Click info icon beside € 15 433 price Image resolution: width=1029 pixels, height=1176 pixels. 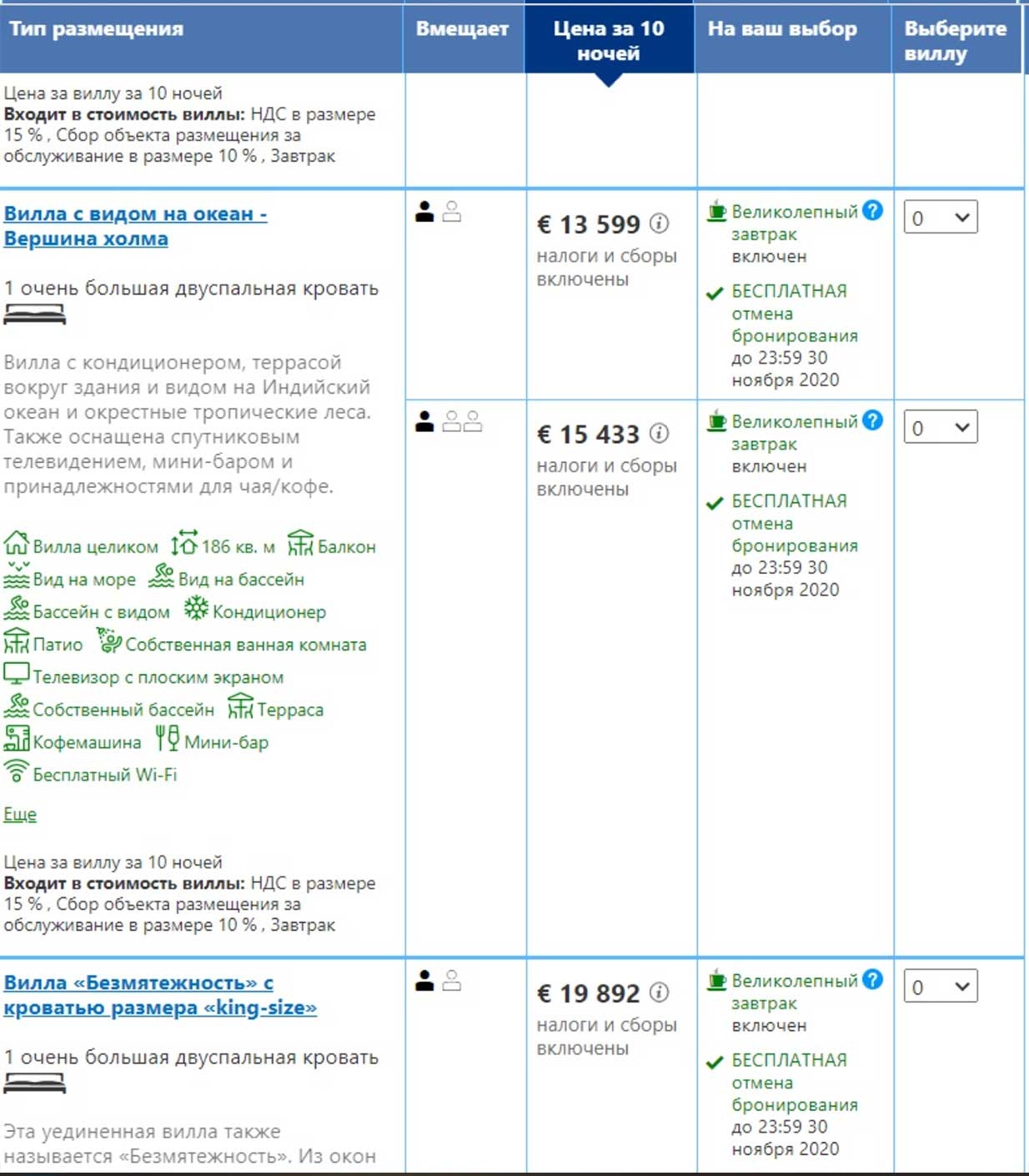[660, 434]
